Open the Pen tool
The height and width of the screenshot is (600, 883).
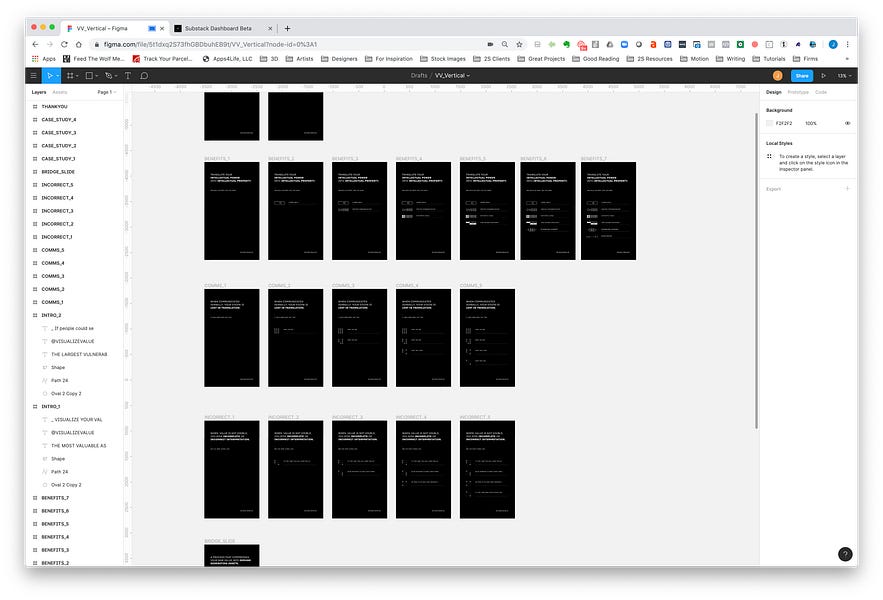click(110, 76)
